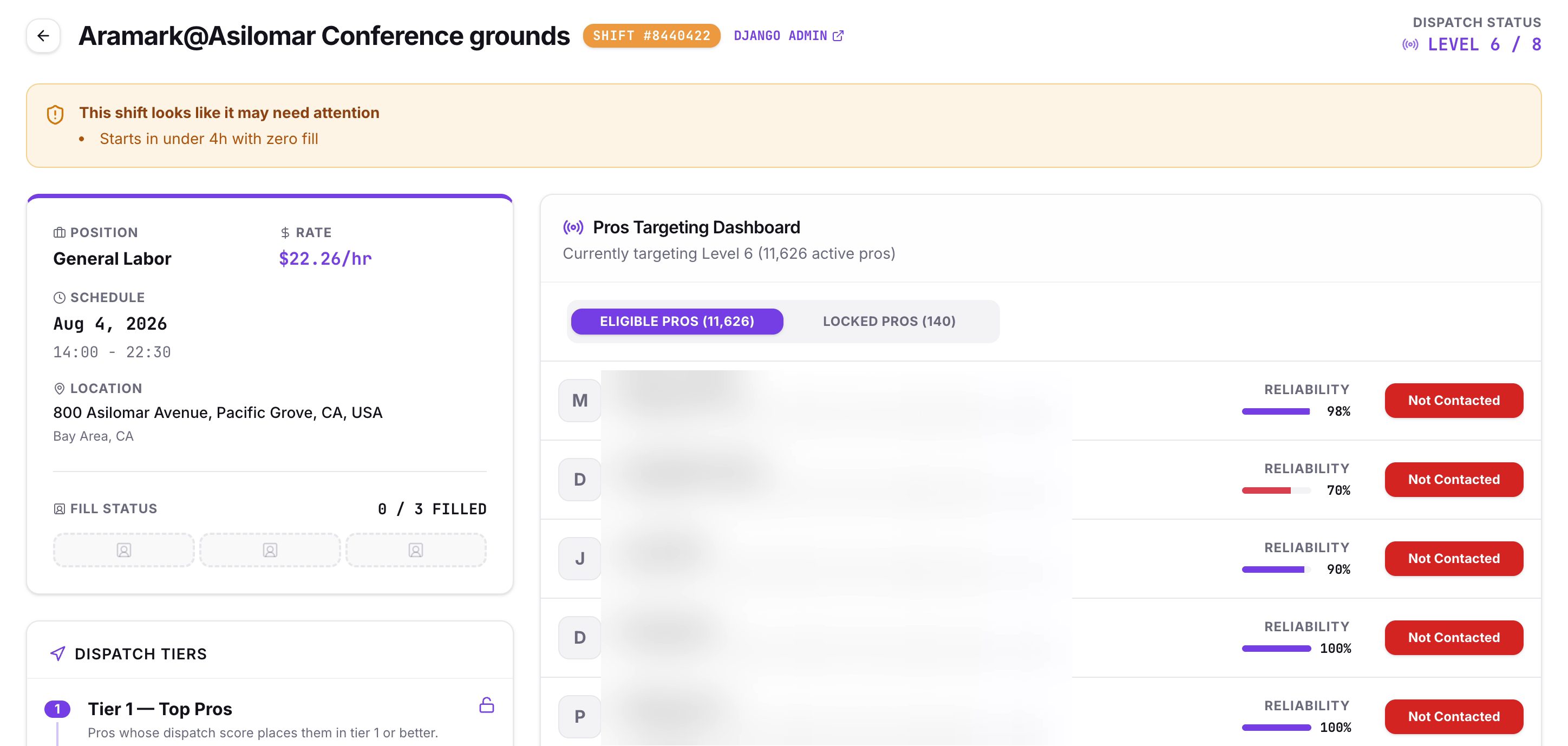Viewport: 1568px width, 746px height.
Task: Click Not Contacted for the 90% reliability pro
Action: [x=1454, y=559]
